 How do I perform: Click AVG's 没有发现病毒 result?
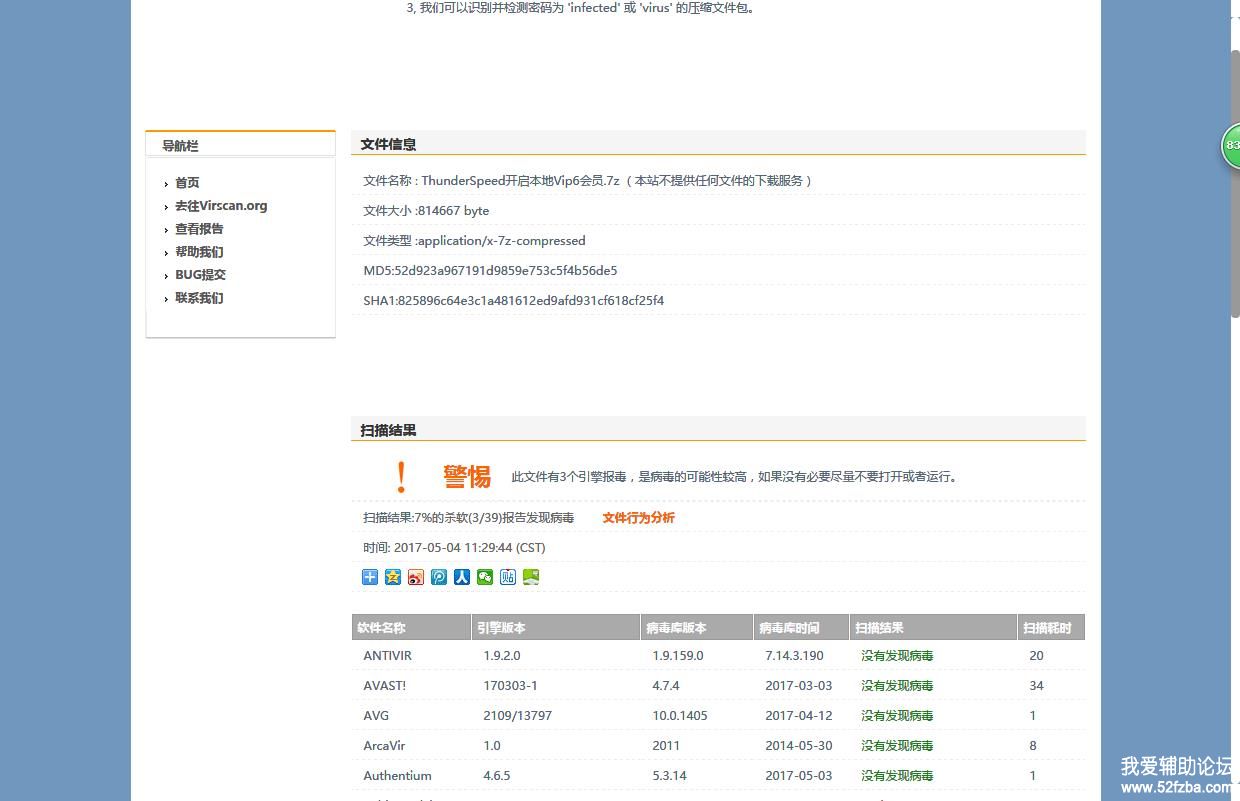[897, 716]
